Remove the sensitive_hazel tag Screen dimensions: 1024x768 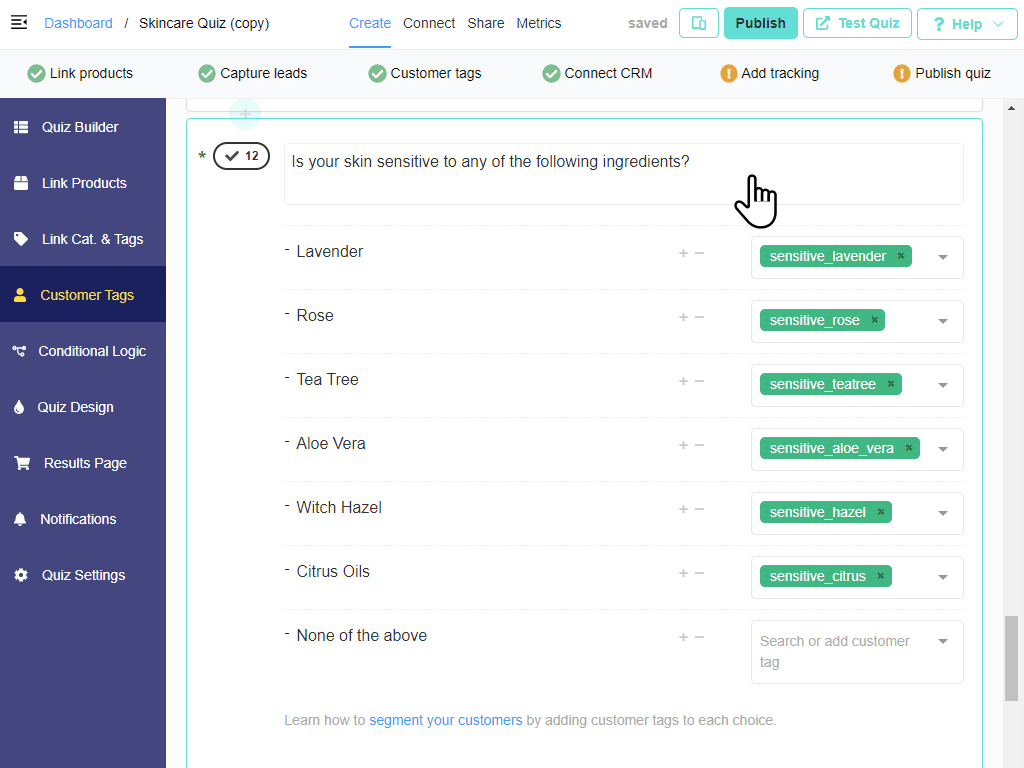881,512
